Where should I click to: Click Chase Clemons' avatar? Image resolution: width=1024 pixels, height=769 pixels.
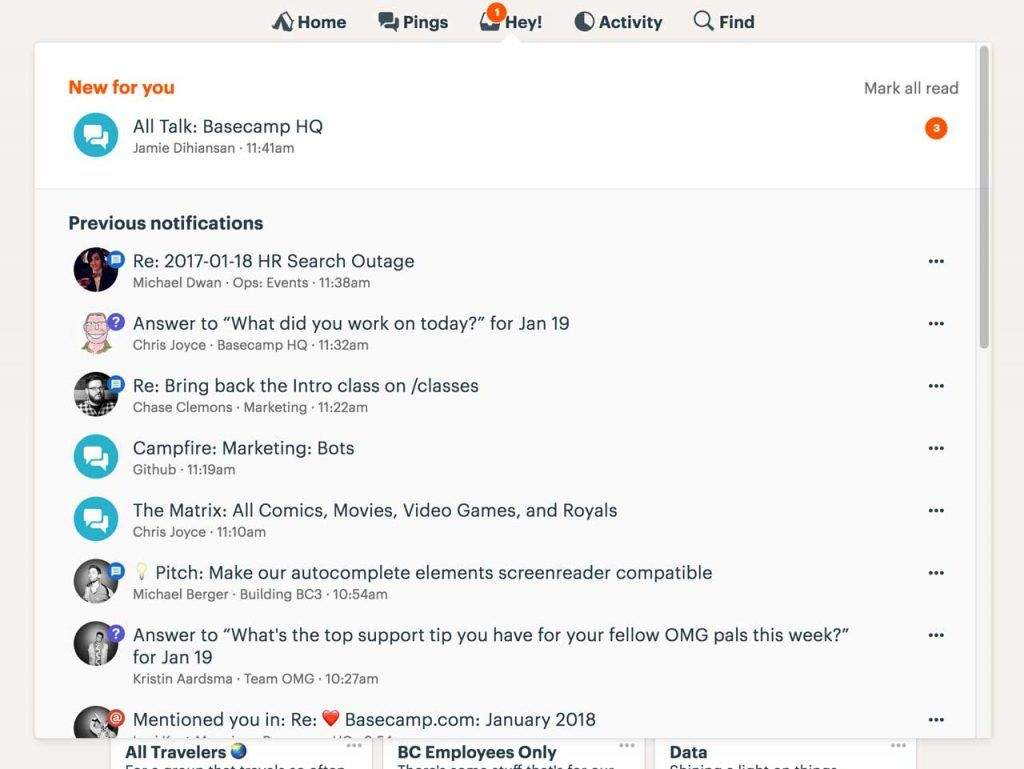click(x=95, y=394)
